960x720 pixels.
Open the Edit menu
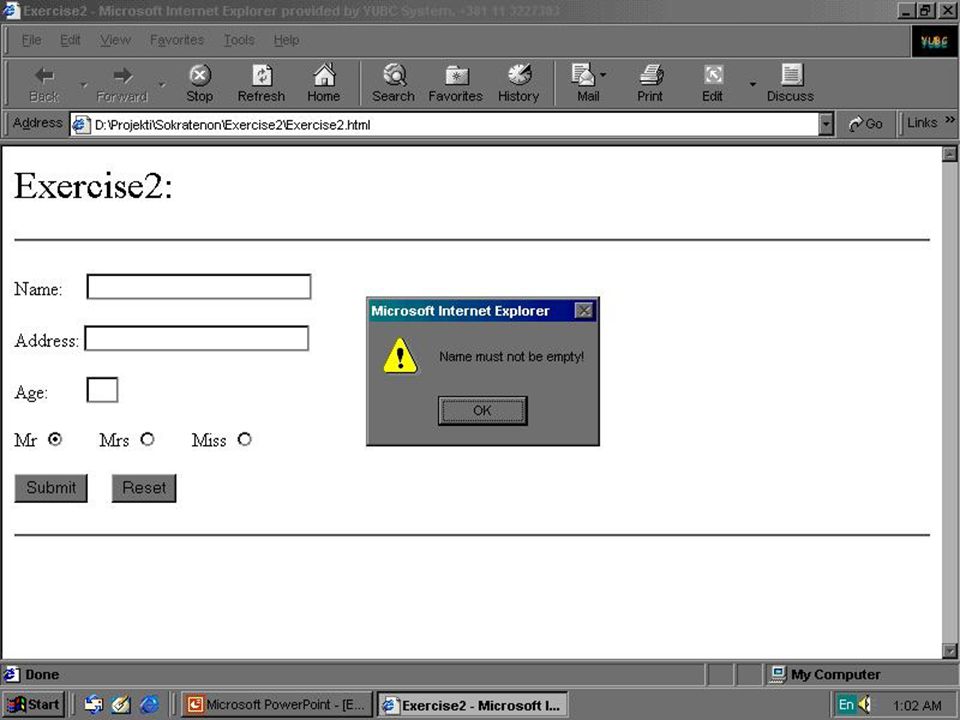click(x=70, y=40)
